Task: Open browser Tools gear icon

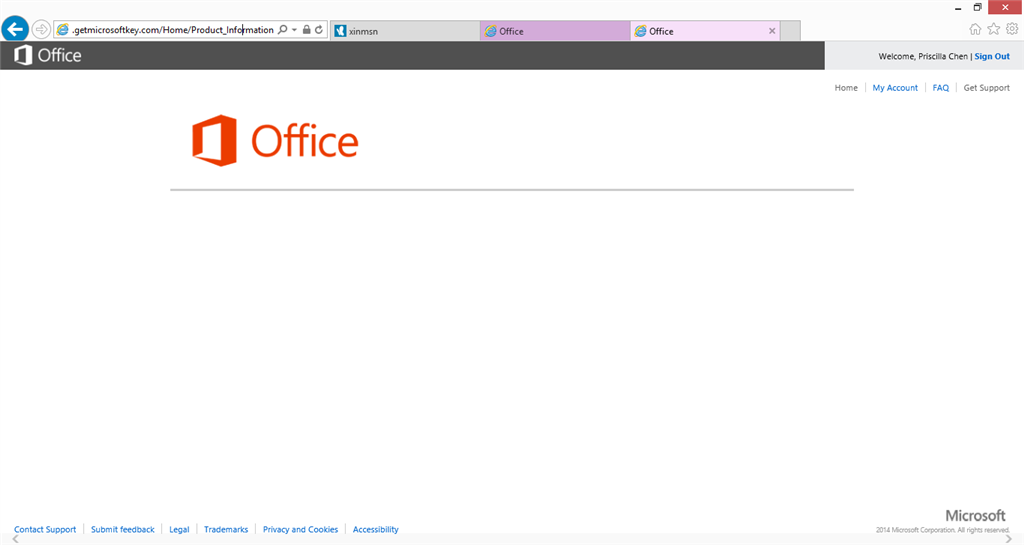Action: click(x=1012, y=29)
